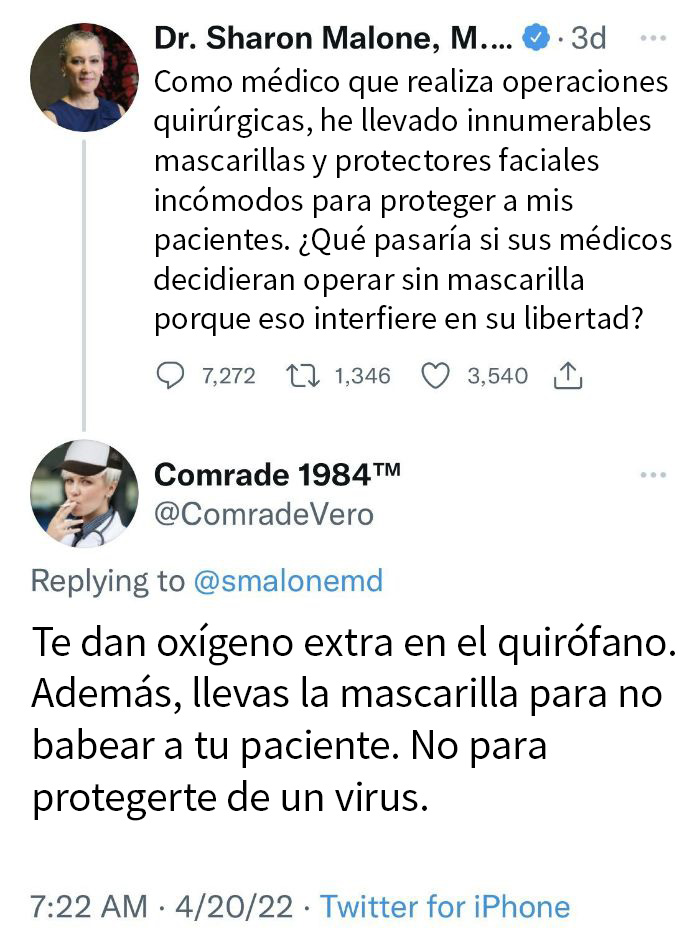Retweet Dr. Sharon Malone's tweet
Viewport: 700px width, 946px height.
point(300,376)
